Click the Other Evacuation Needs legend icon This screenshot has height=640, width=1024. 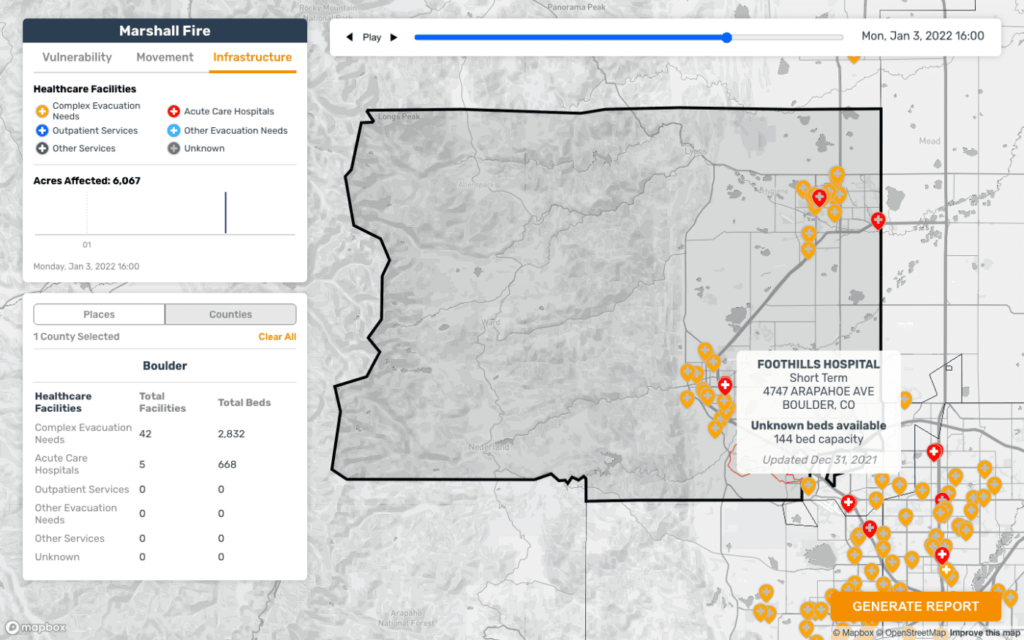pyautogui.click(x=173, y=130)
